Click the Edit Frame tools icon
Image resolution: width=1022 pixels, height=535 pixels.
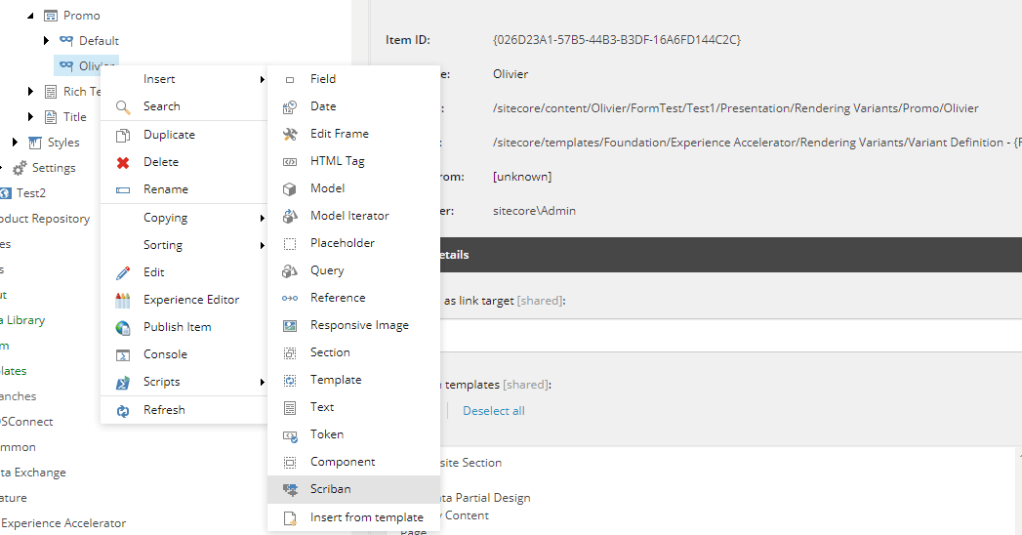(290, 134)
